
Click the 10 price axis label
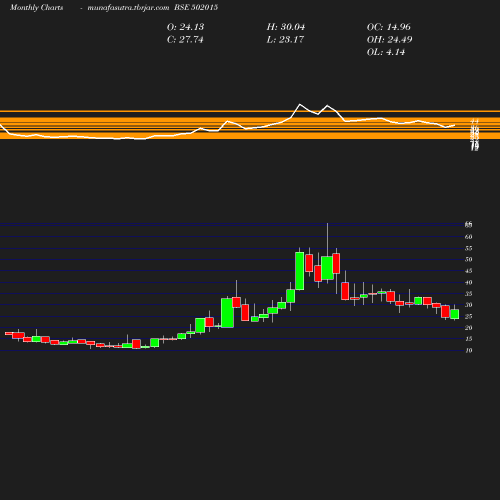tap(469, 350)
